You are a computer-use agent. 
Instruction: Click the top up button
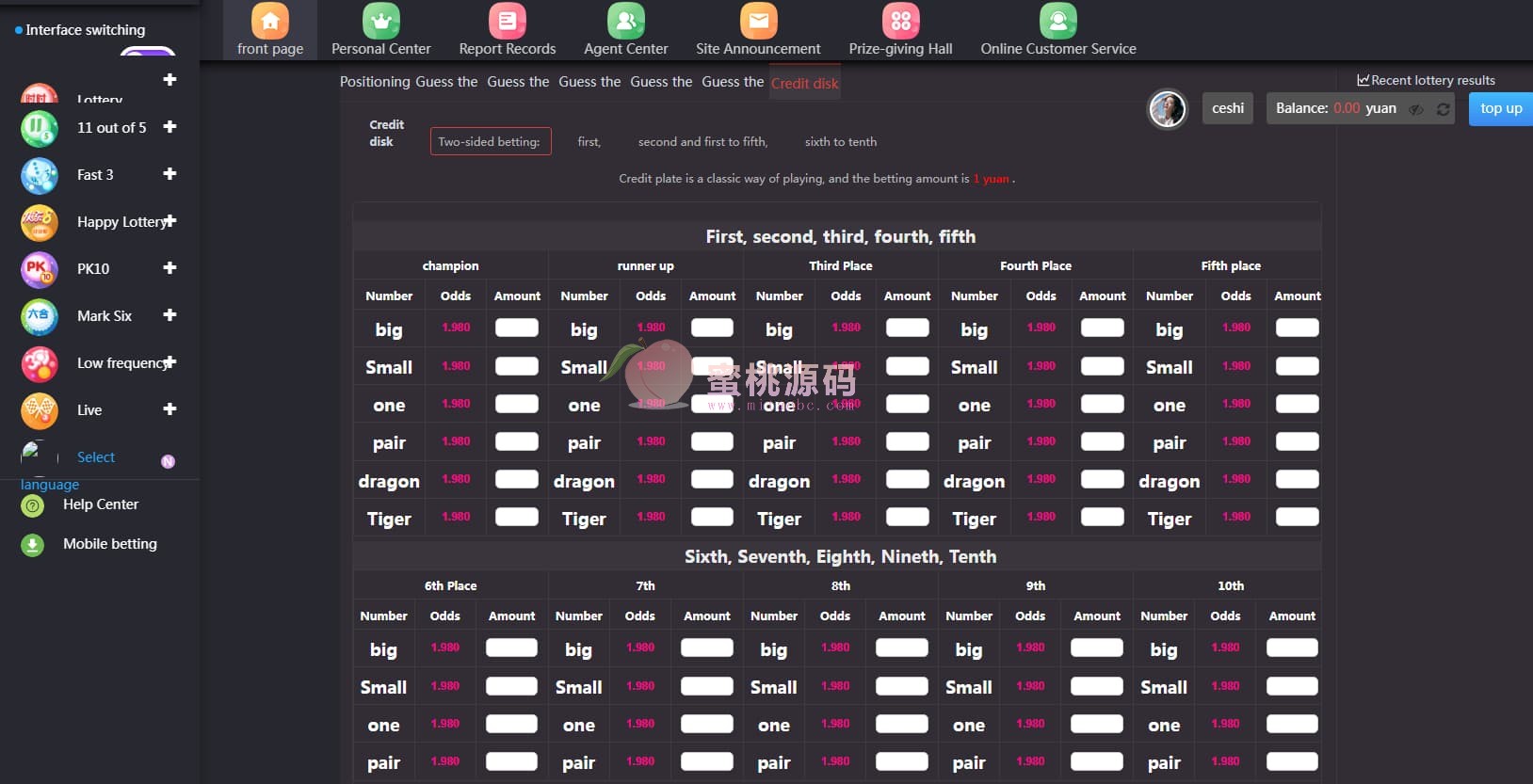(1500, 108)
